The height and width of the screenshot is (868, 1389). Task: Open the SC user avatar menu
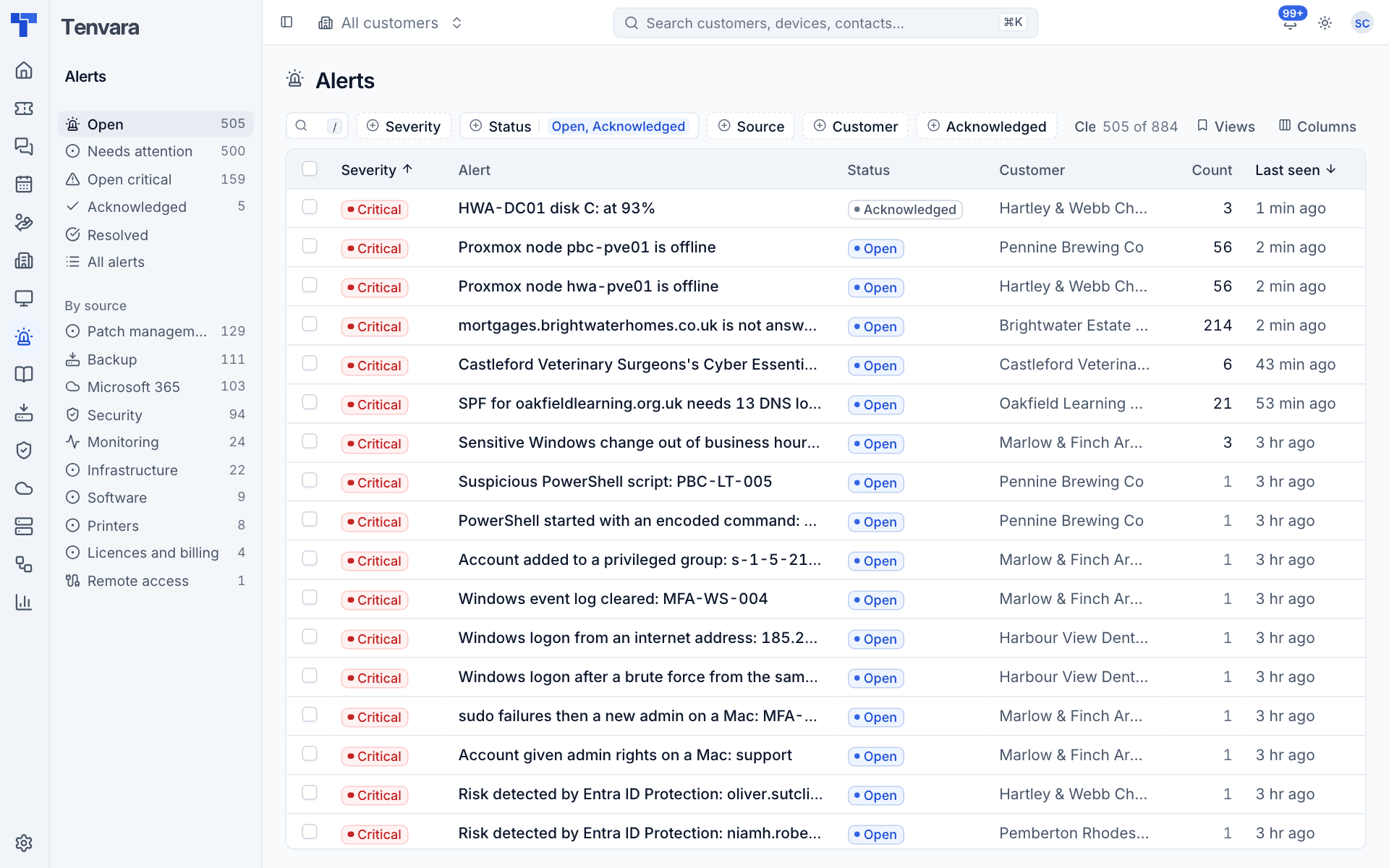coord(1362,22)
